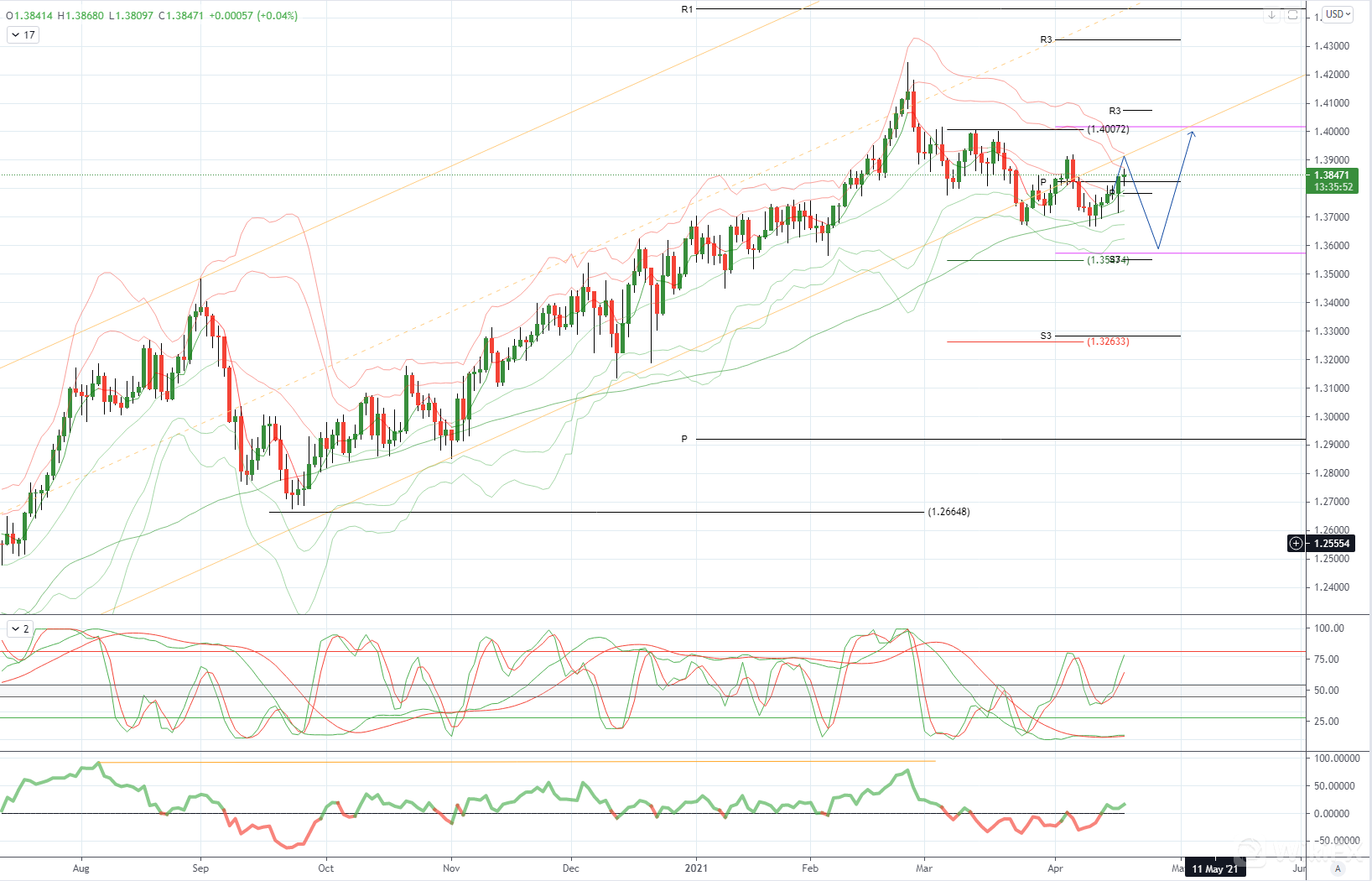Click the OHLC values readout at top left
Screen dimensions: 1372x881
152,15
